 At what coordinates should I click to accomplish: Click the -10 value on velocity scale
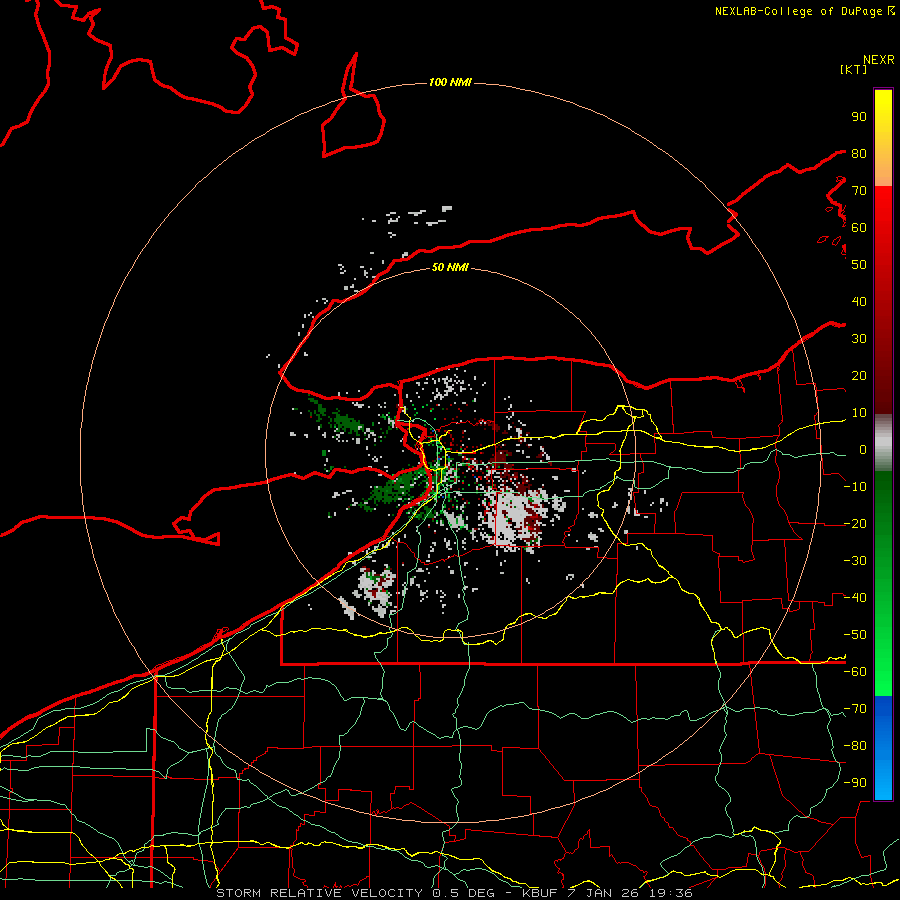click(855, 487)
